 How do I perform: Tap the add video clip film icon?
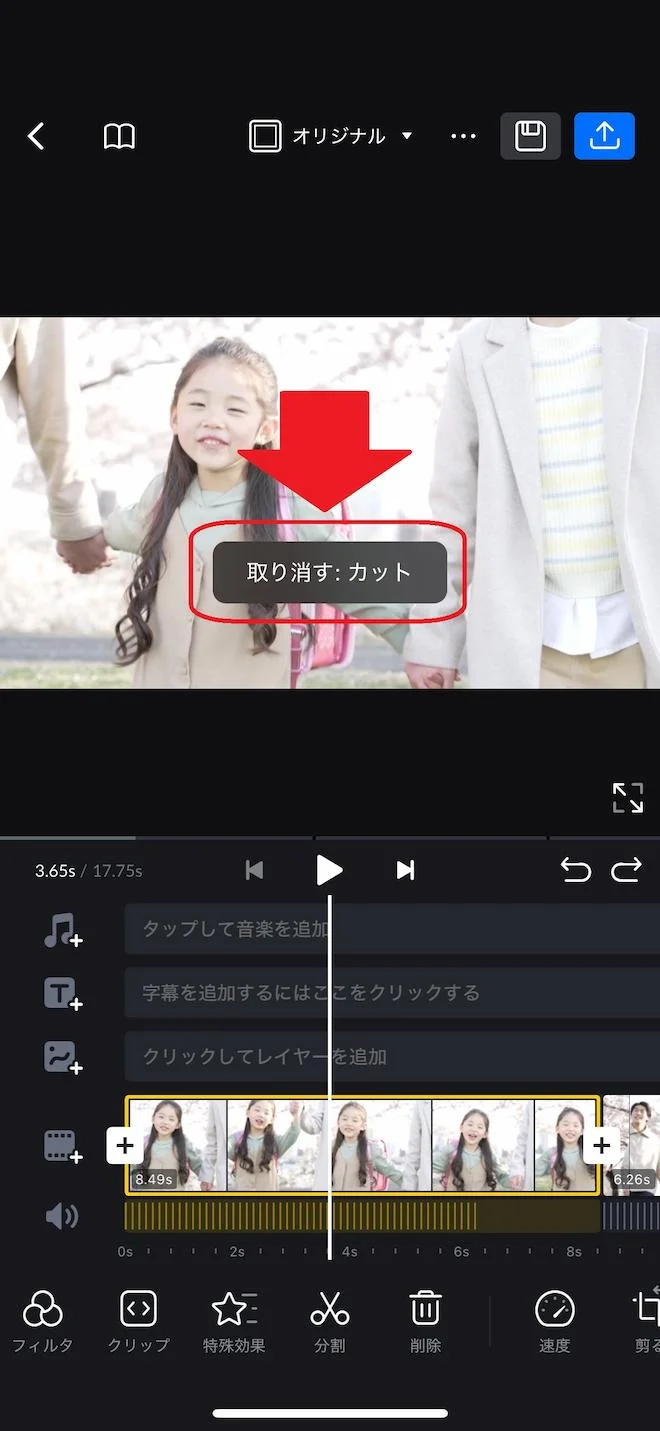(x=62, y=1146)
